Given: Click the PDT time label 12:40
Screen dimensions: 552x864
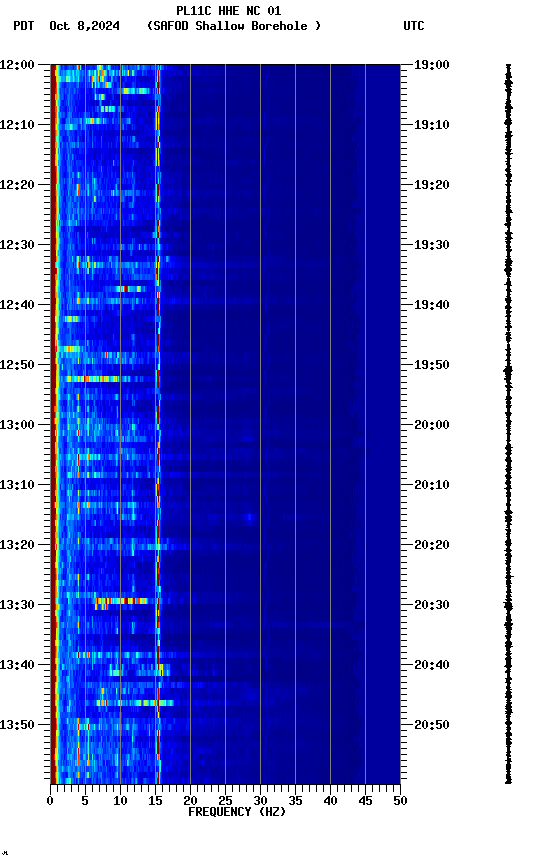Looking at the screenshot, I should click(x=17, y=305).
